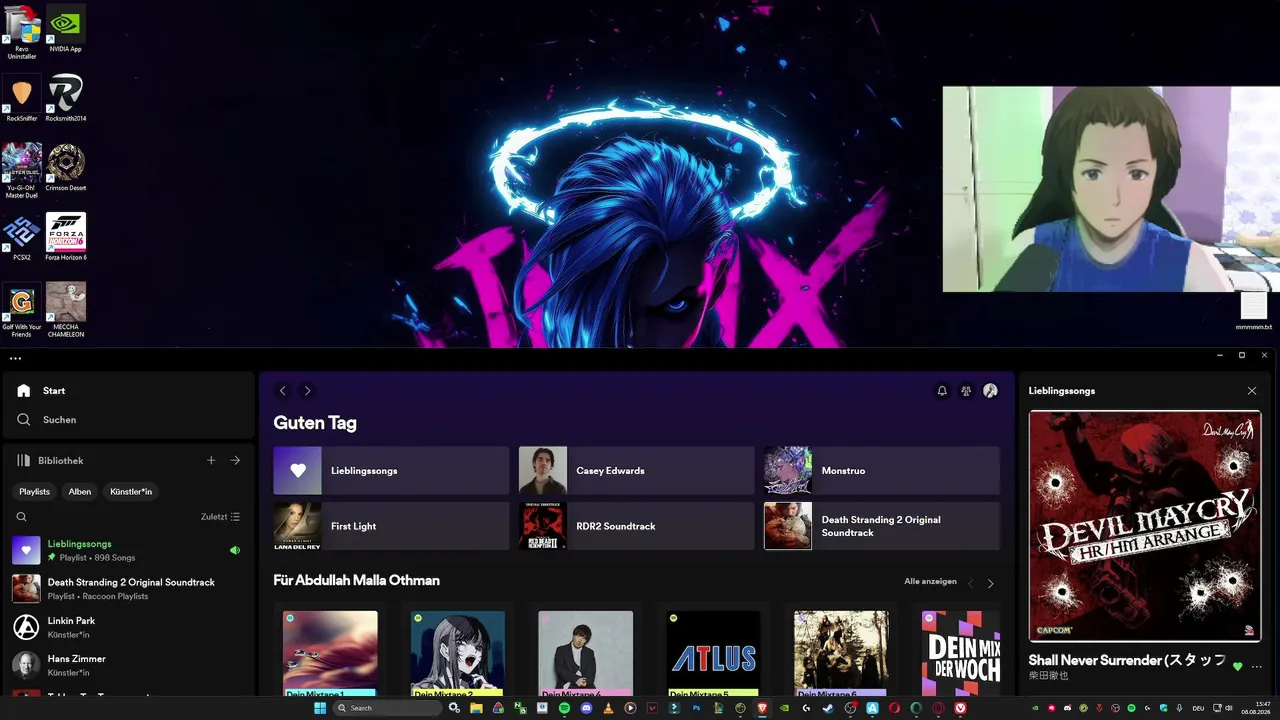Filter library by Künstler*in chip
Image resolution: width=1280 pixels, height=720 pixels.
tap(131, 492)
